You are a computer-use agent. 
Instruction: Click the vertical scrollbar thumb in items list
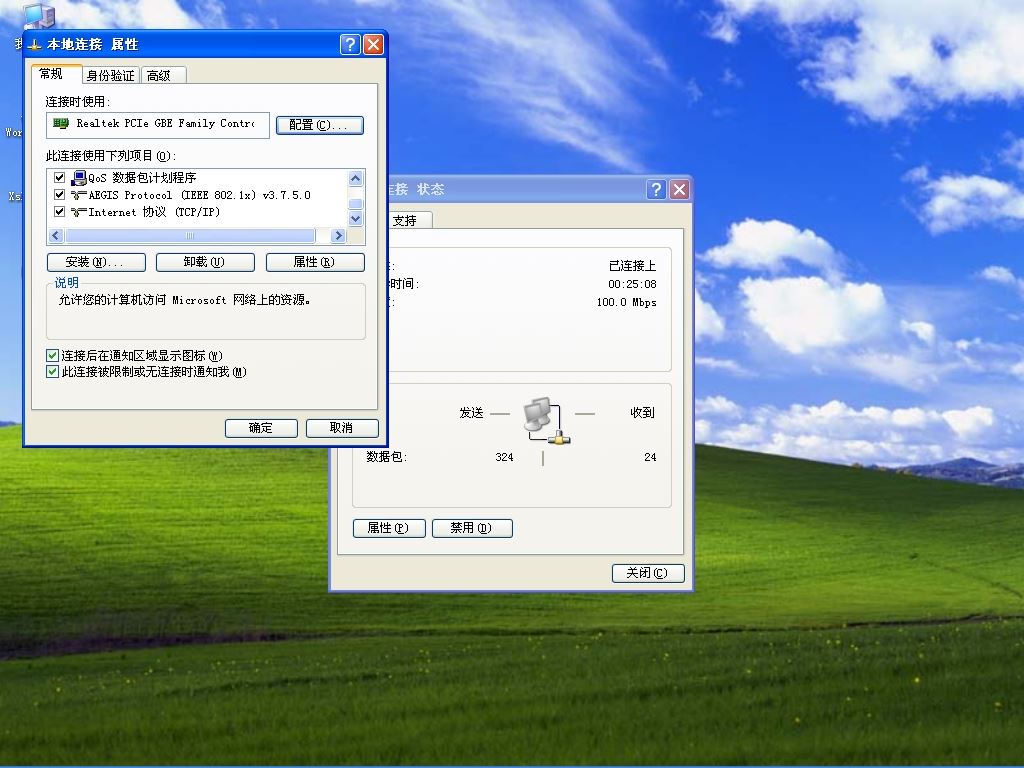point(356,203)
